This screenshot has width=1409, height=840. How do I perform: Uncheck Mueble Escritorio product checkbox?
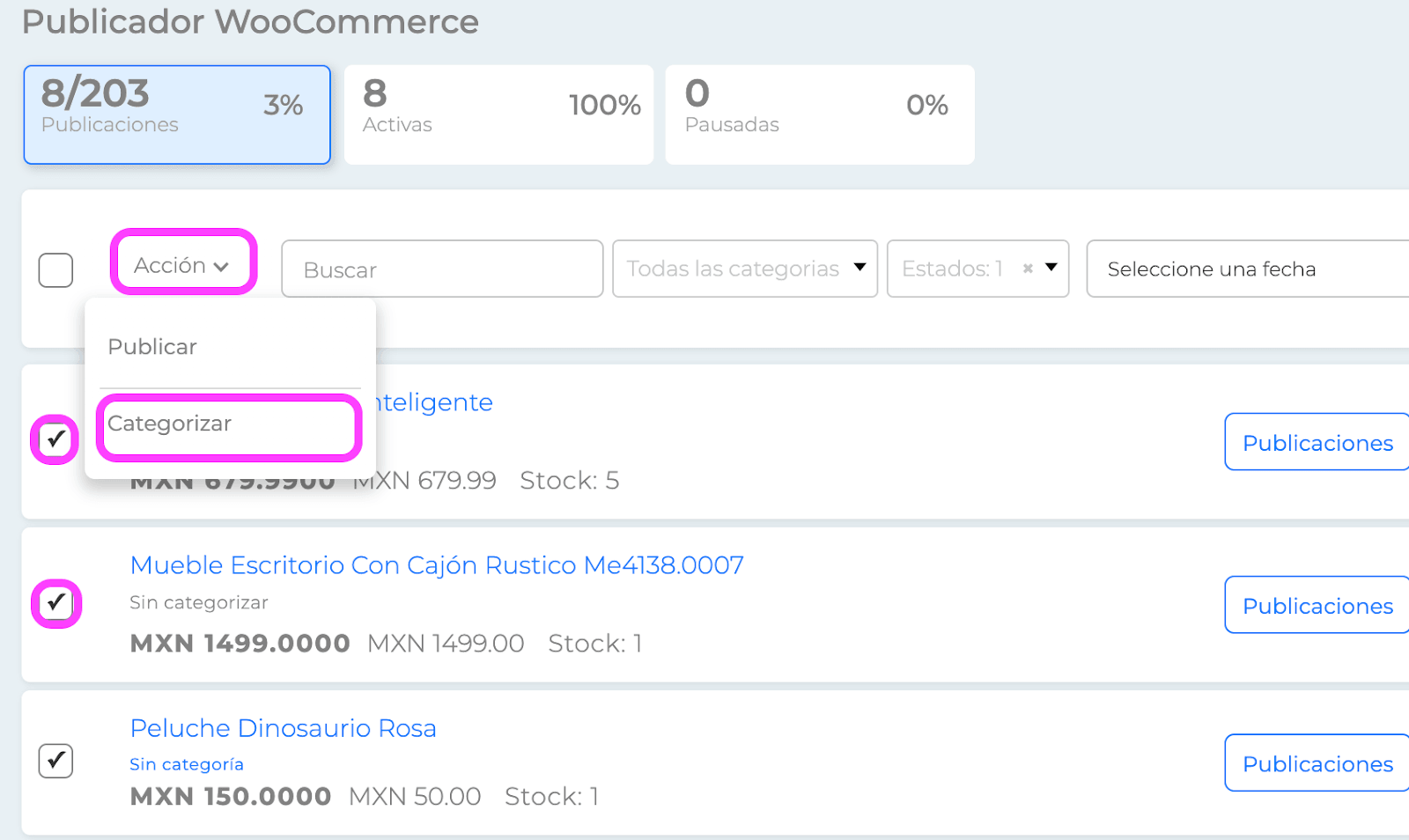(x=55, y=603)
